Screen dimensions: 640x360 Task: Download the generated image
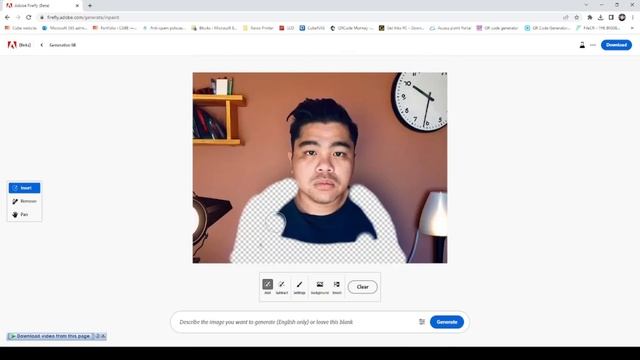pos(616,45)
